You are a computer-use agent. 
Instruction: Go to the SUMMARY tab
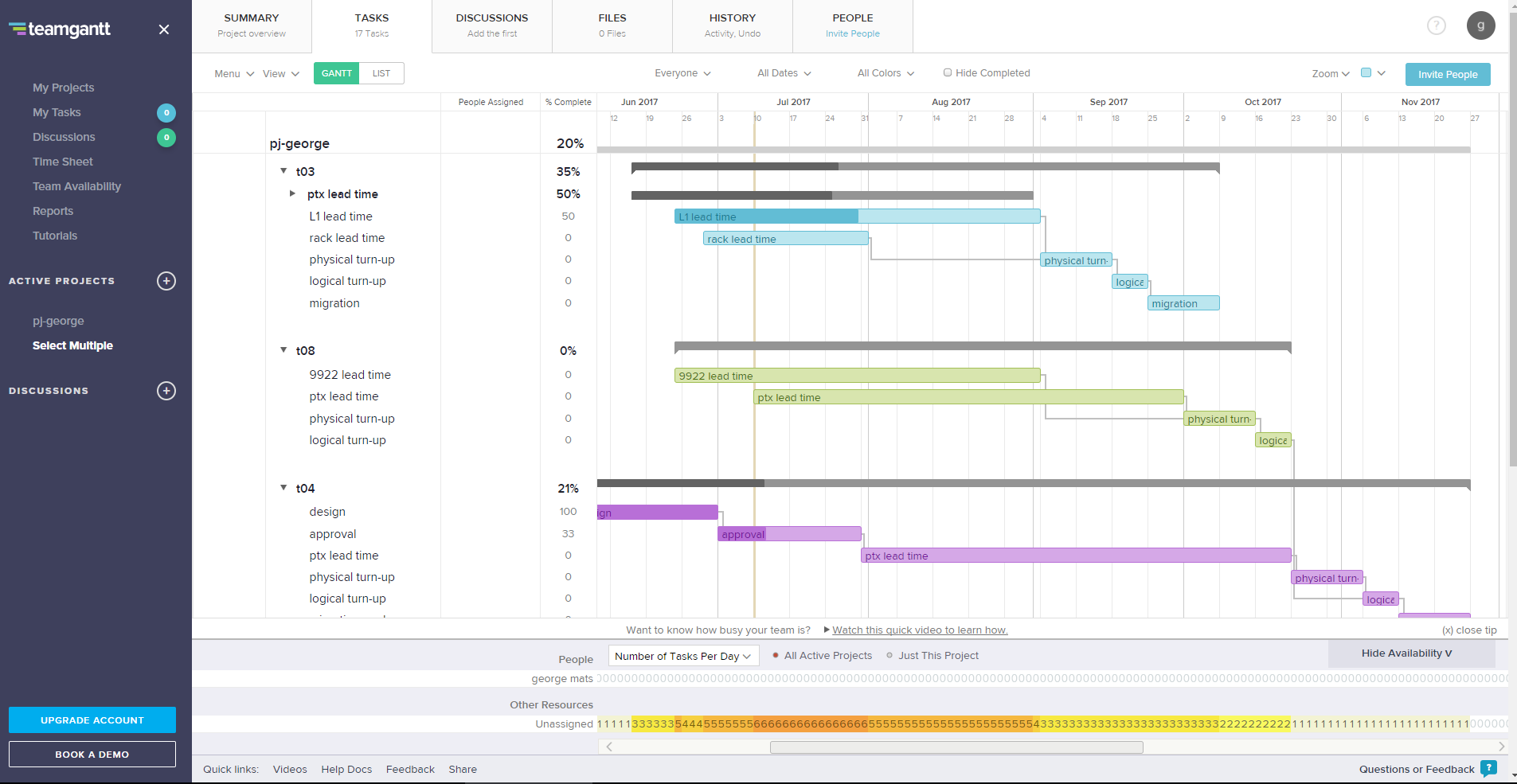tap(252, 25)
